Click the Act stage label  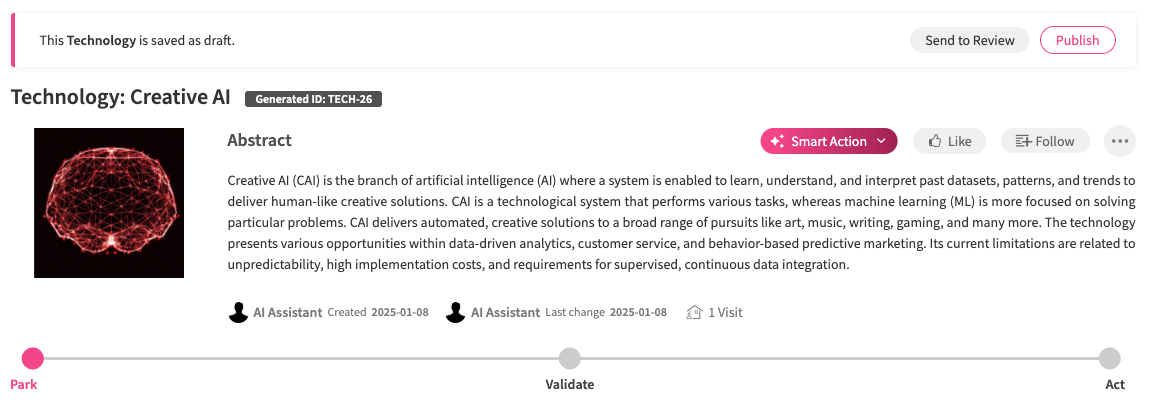[x=1115, y=385]
